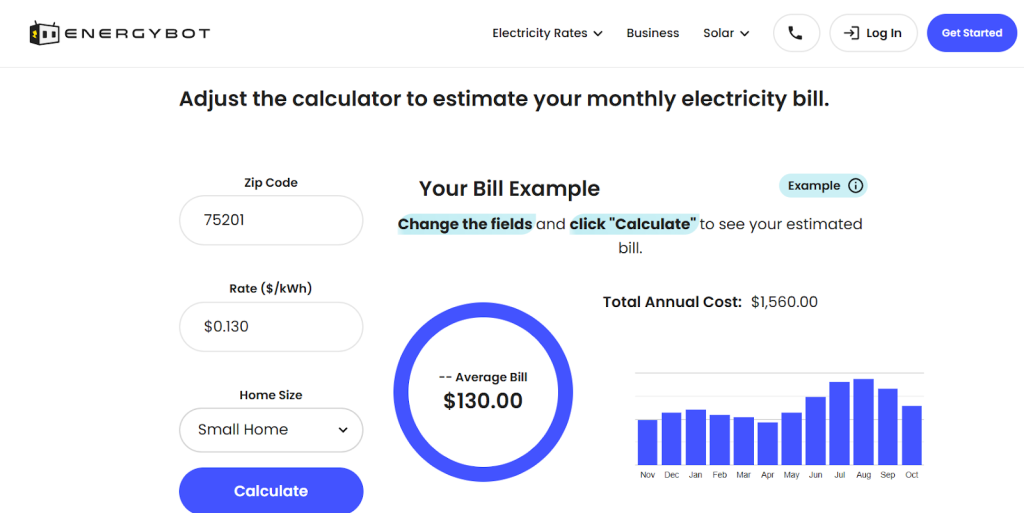
Task: Select the November bar in chart
Action: click(647, 441)
